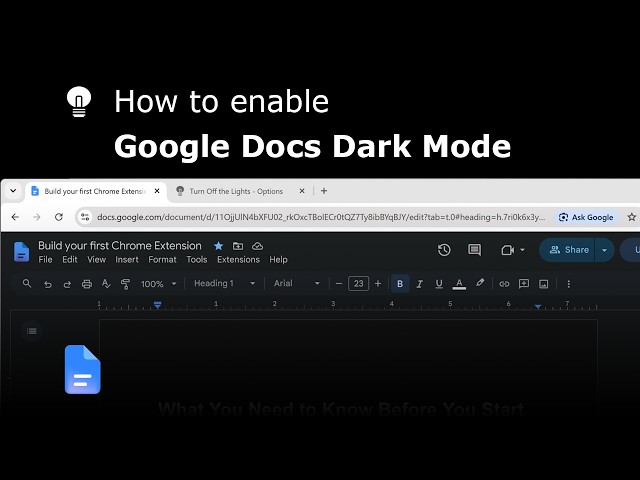Open the Extensions menu

[x=238, y=260]
